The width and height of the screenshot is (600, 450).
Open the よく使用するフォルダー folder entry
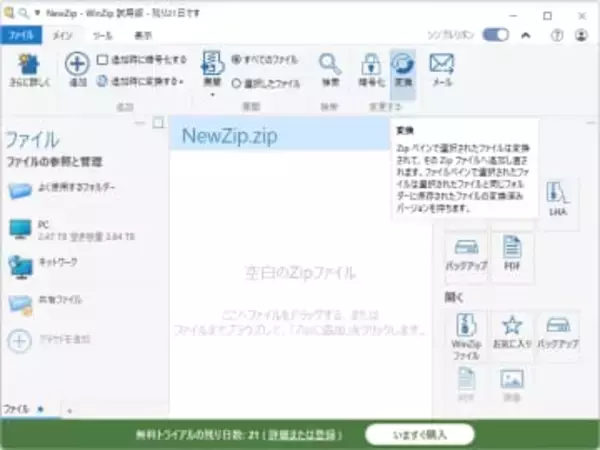pos(61,190)
